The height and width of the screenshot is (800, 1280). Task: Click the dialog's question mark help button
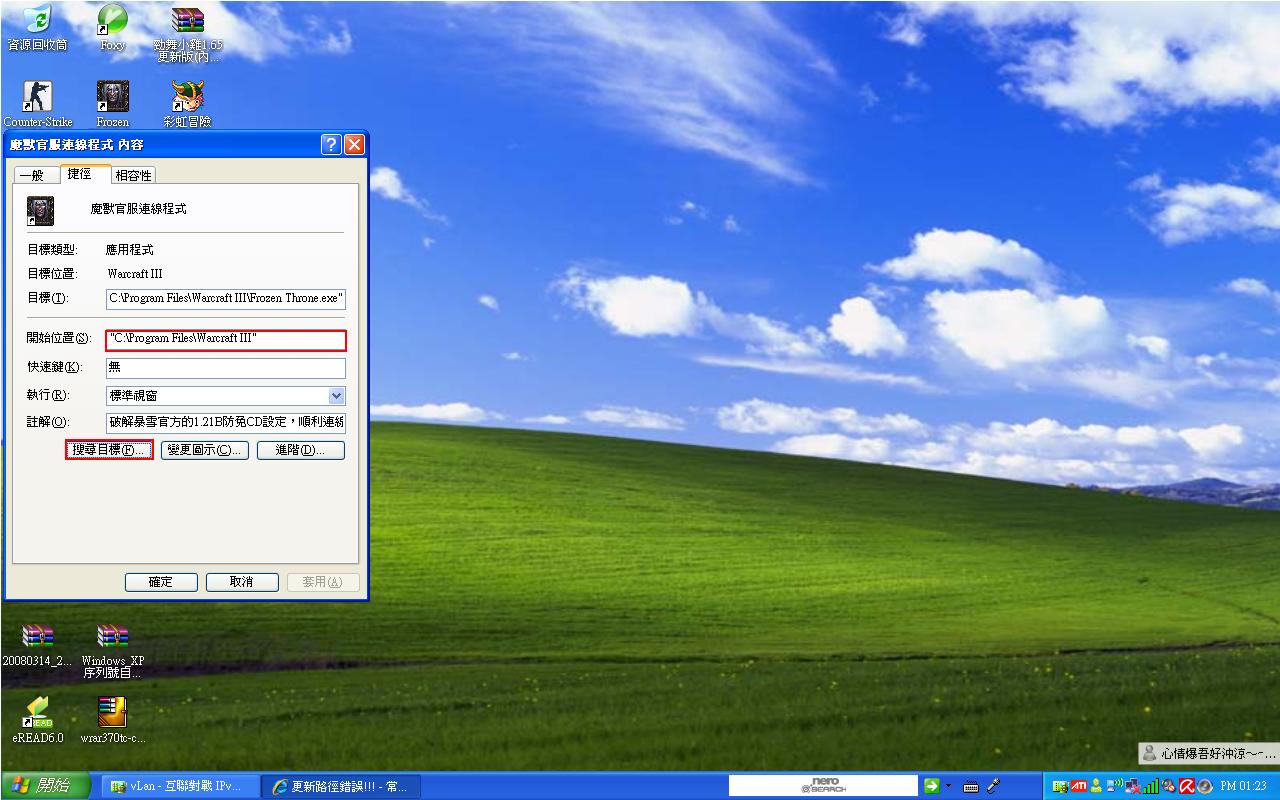(331, 145)
